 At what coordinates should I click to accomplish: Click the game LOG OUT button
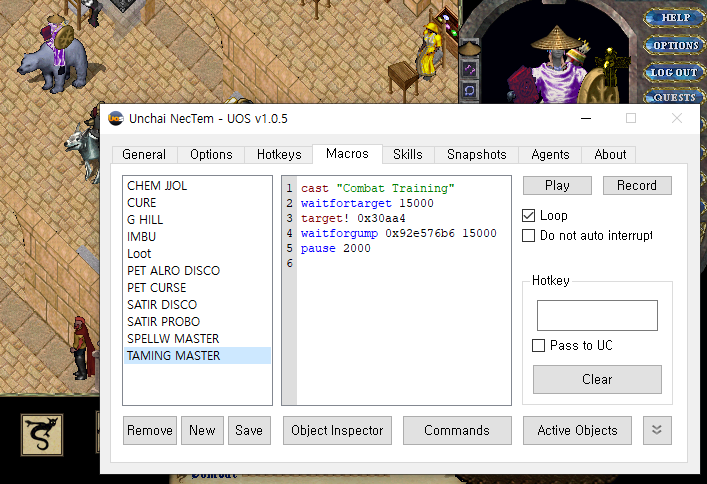(x=674, y=73)
